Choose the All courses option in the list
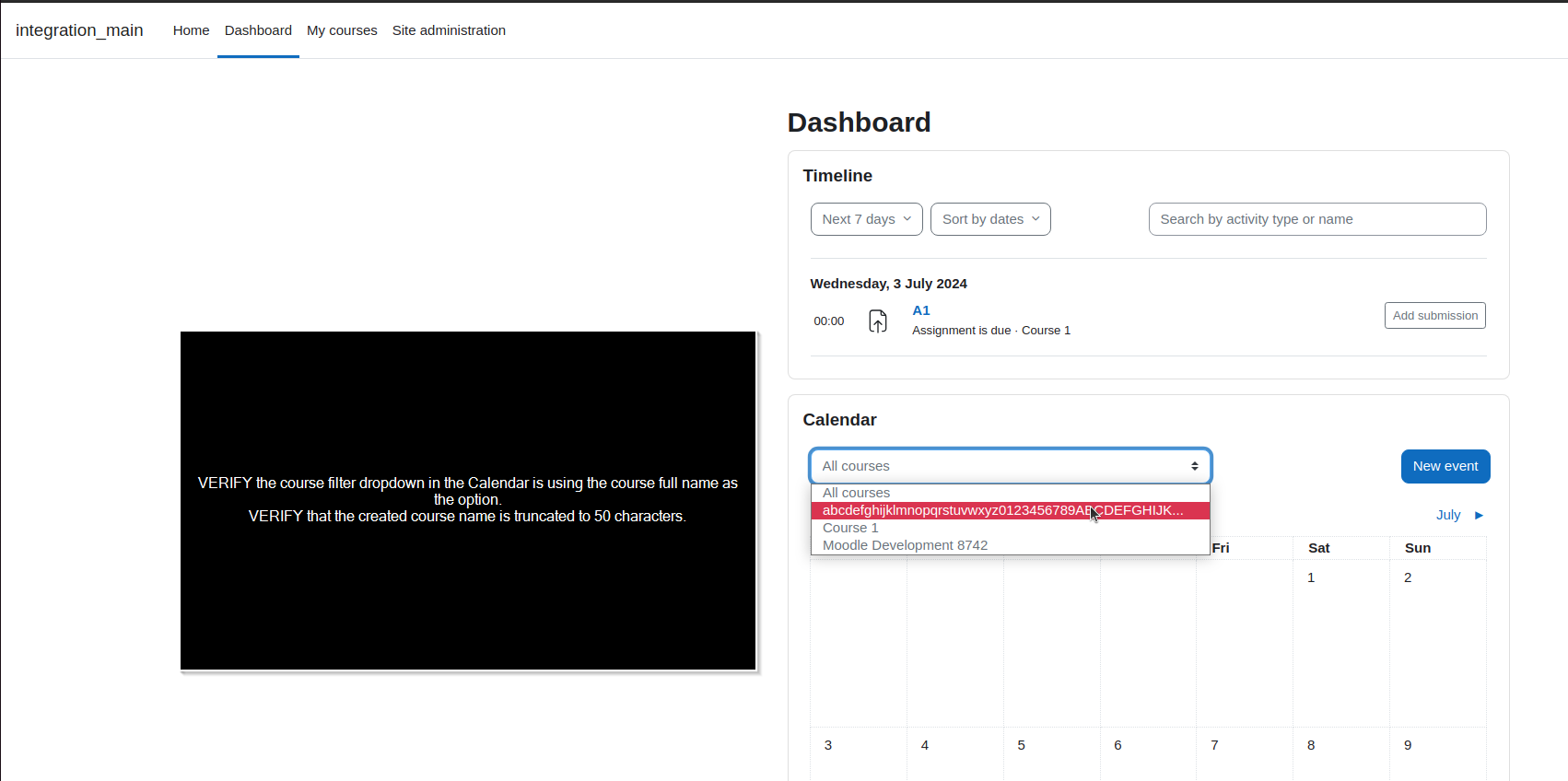Viewport: 1568px width, 781px height. pos(1011,493)
